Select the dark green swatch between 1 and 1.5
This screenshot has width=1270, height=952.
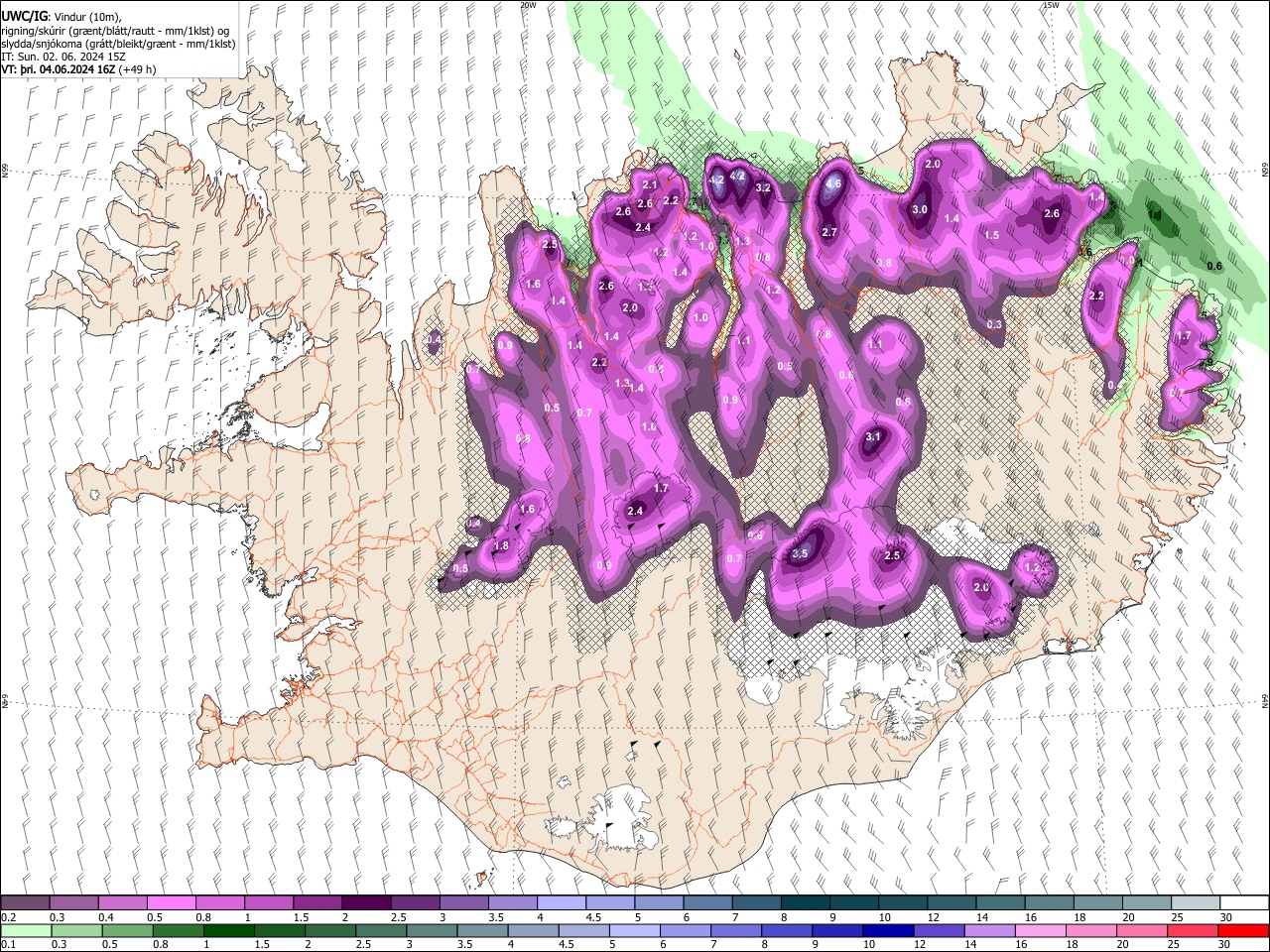(x=227, y=930)
